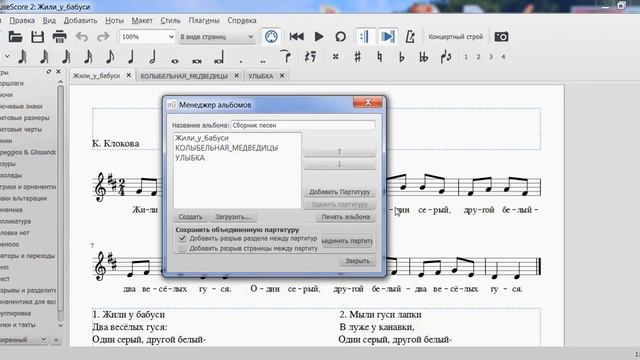The image size is (640, 360).
Task: Insert a rest
Action: click(x=311, y=57)
